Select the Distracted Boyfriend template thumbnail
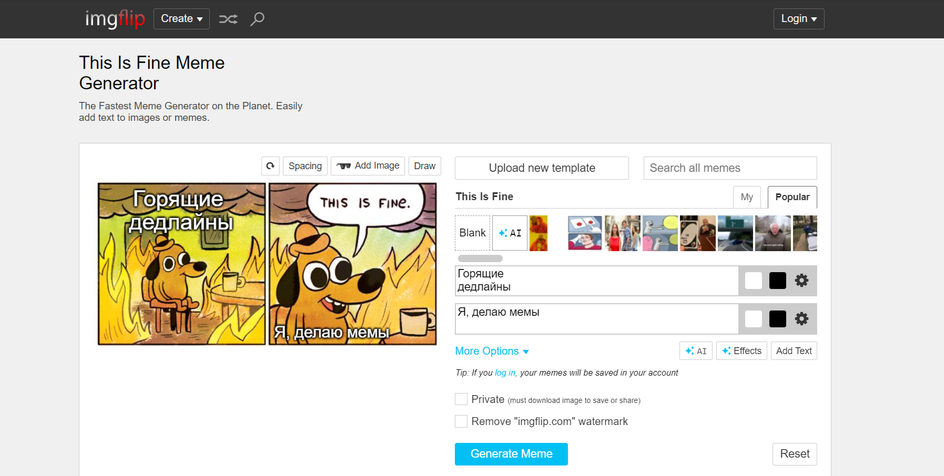 (x=623, y=233)
